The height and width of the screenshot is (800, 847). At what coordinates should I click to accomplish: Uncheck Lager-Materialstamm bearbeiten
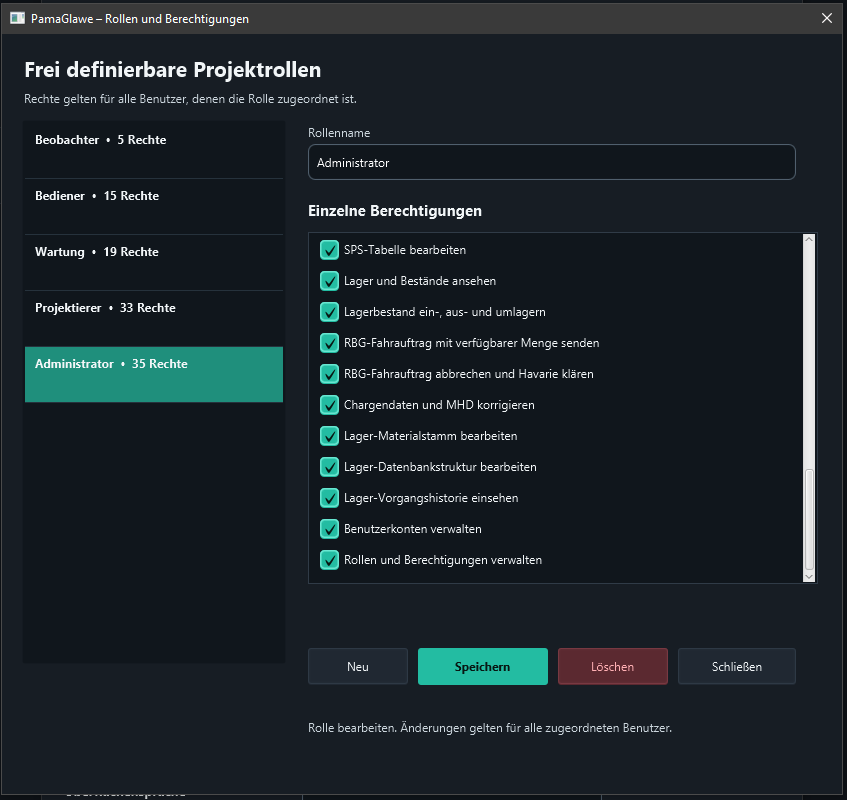click(x=329, y=436)
